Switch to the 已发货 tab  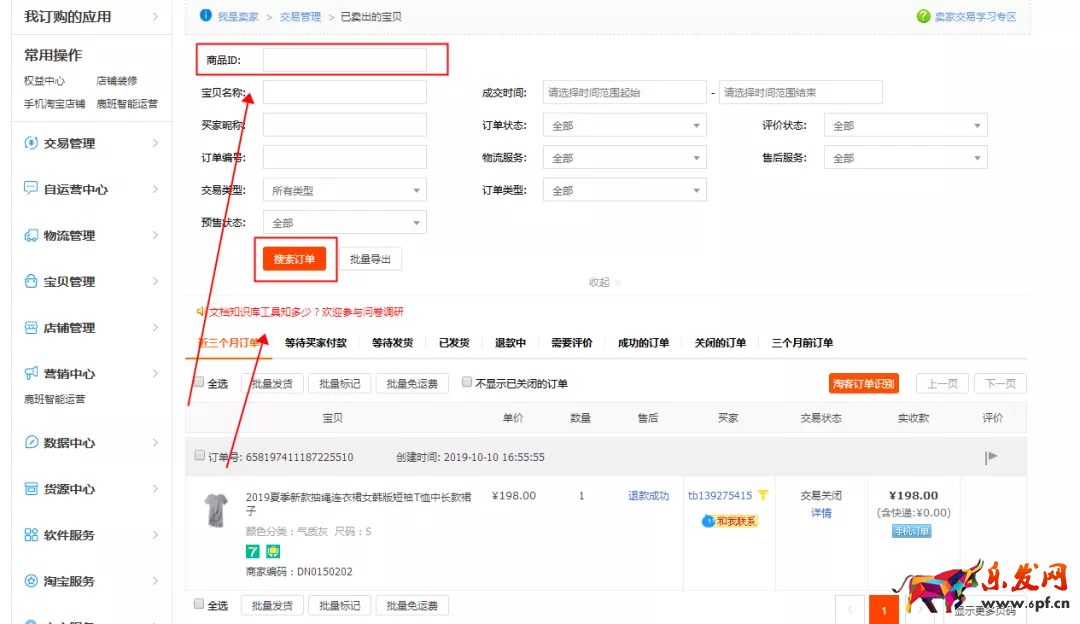pos(453,342)
